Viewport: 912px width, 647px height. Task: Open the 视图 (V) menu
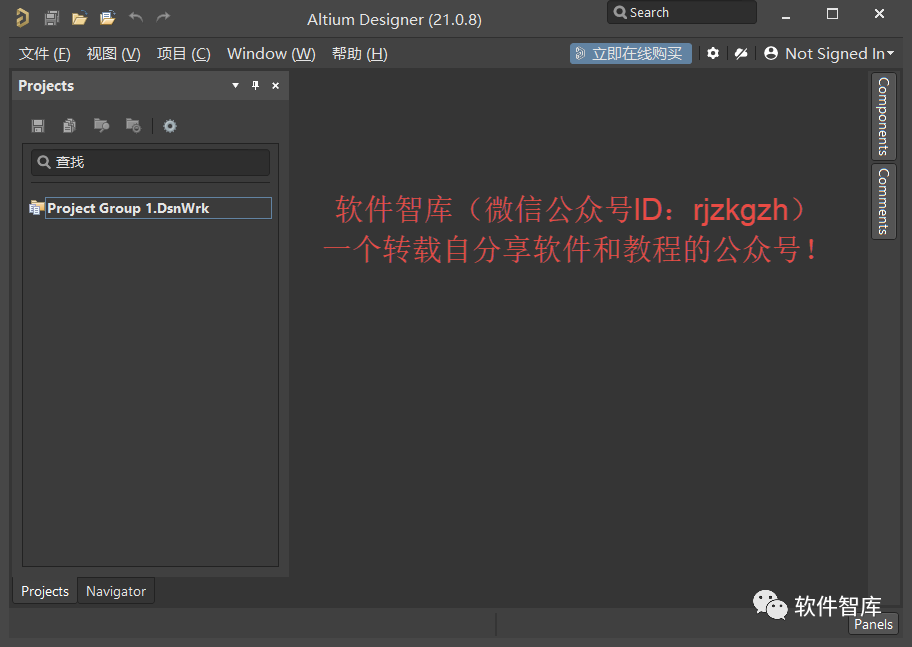[113, 54]
